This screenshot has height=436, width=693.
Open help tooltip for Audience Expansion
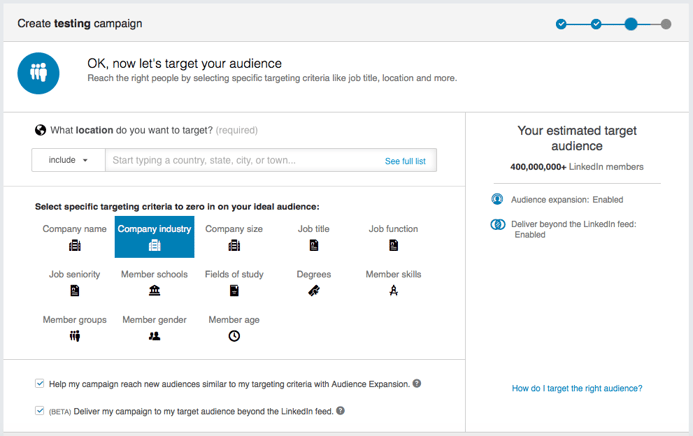coord(417,383)
